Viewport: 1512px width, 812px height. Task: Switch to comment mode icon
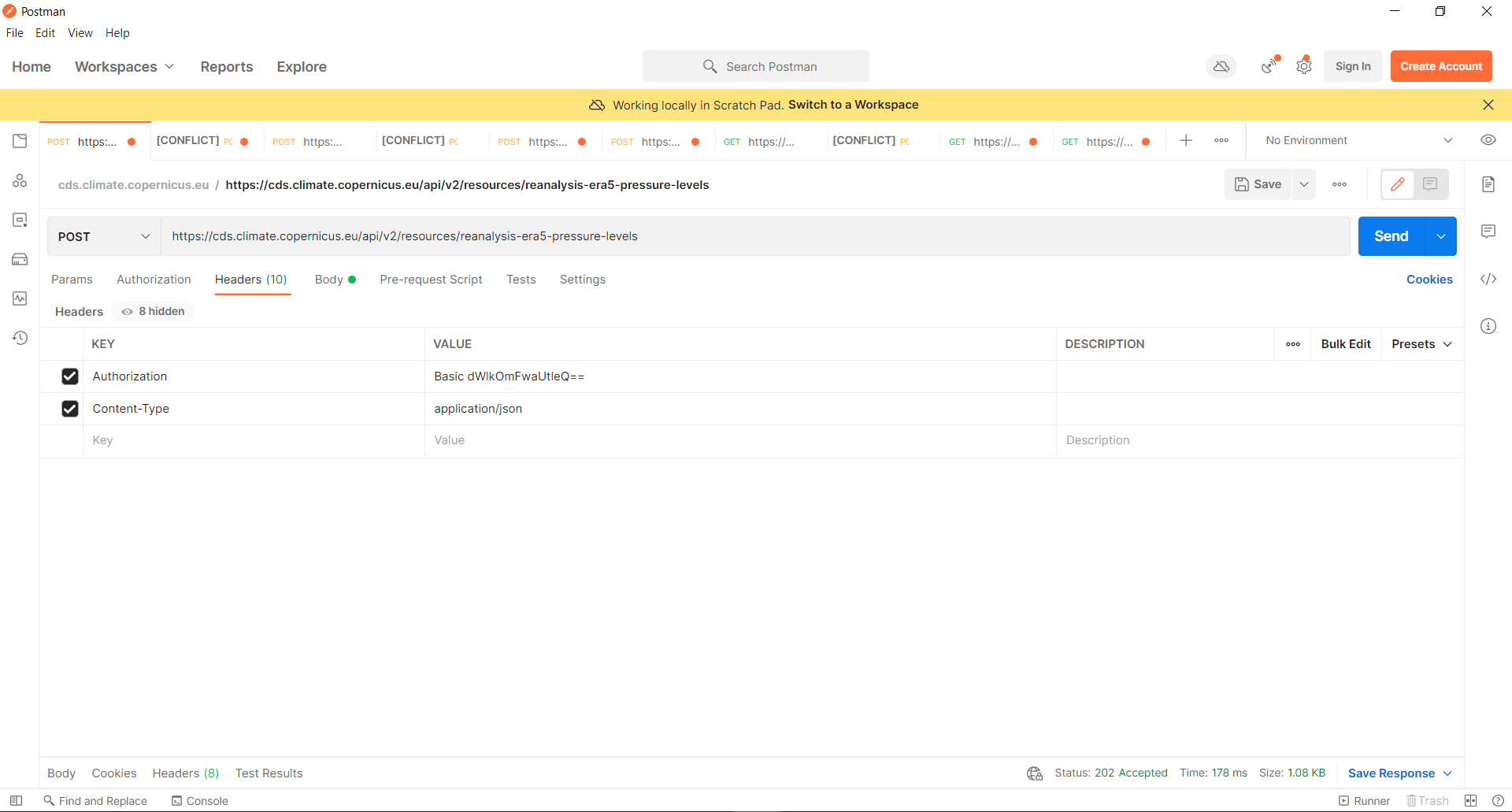pyautogui.click(x=1431, y=184)
